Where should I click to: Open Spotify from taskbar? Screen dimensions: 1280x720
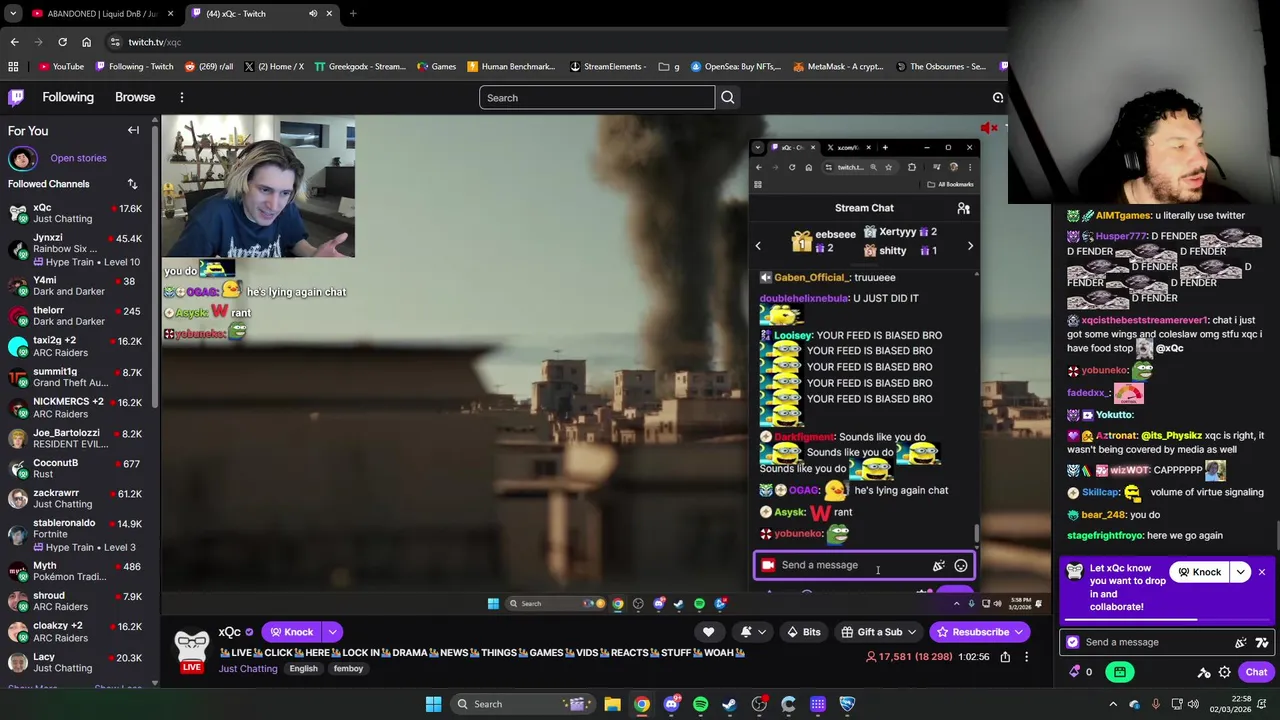[x=700, y=704]
